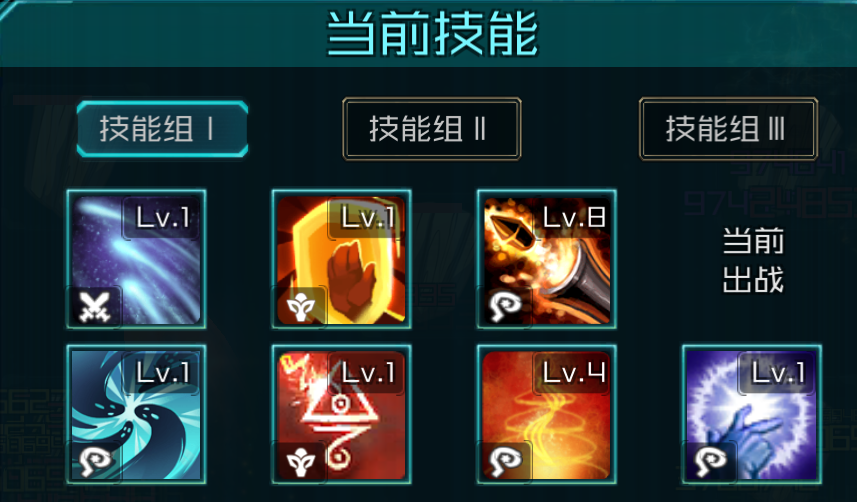Click the Lv.8 level tag
This screenshot has height=502, width=857.
tap(574, 218)
